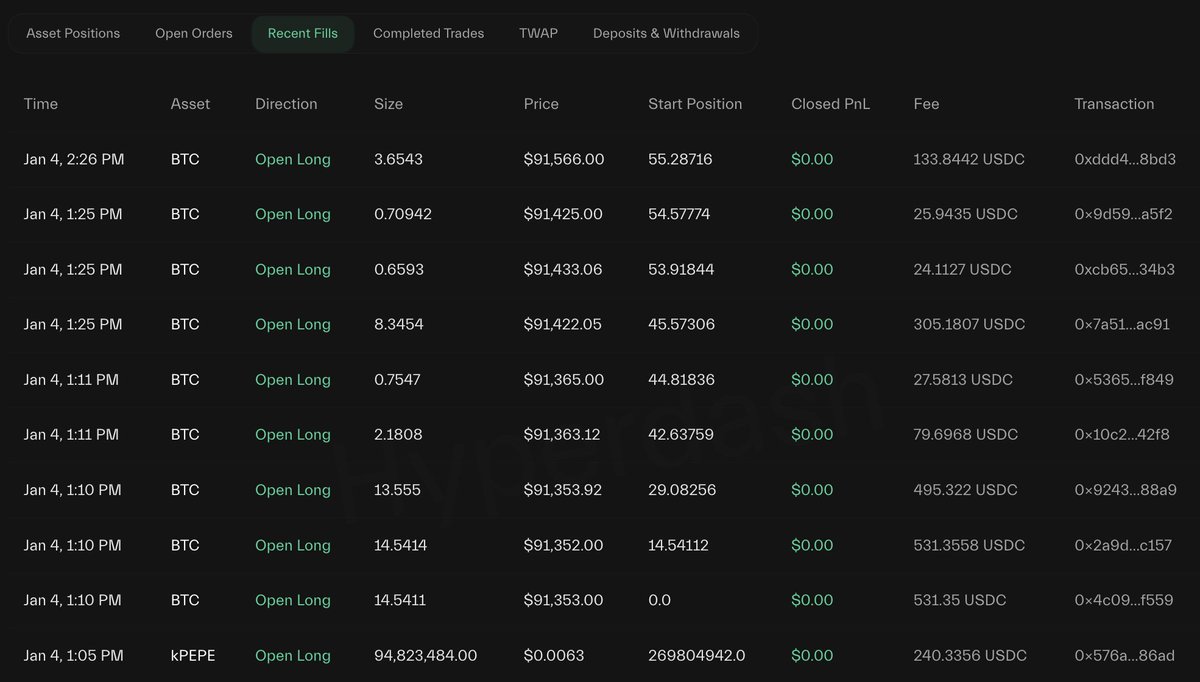View transaction 0x9243...88a9
The image size is (1200, 682).
[1125, 489]
